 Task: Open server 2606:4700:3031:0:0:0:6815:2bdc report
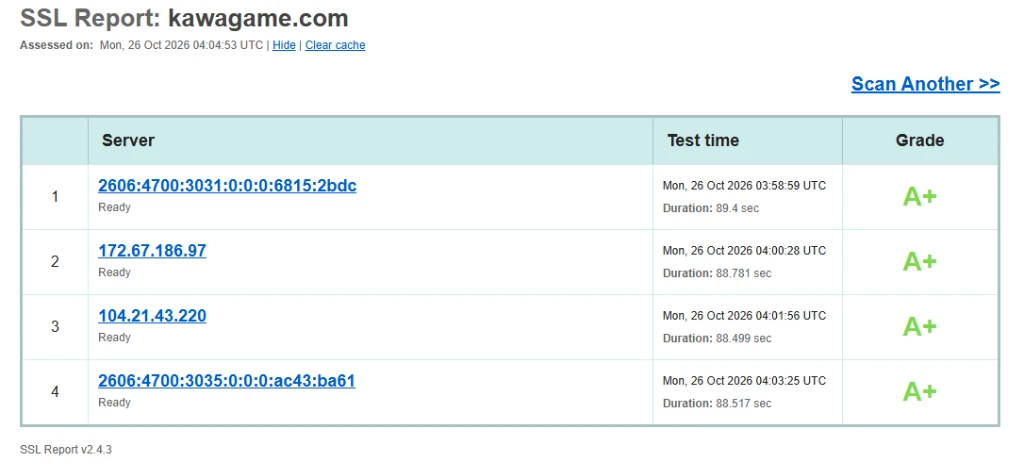pos(227,186)
